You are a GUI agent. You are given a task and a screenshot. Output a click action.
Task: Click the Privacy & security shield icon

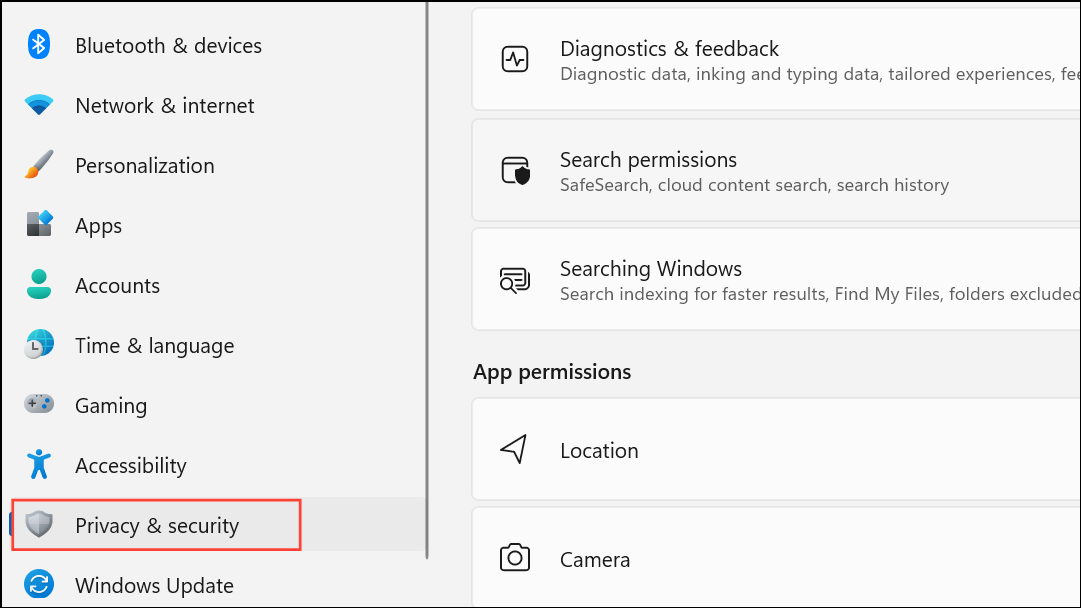click(x=39, y=525)
